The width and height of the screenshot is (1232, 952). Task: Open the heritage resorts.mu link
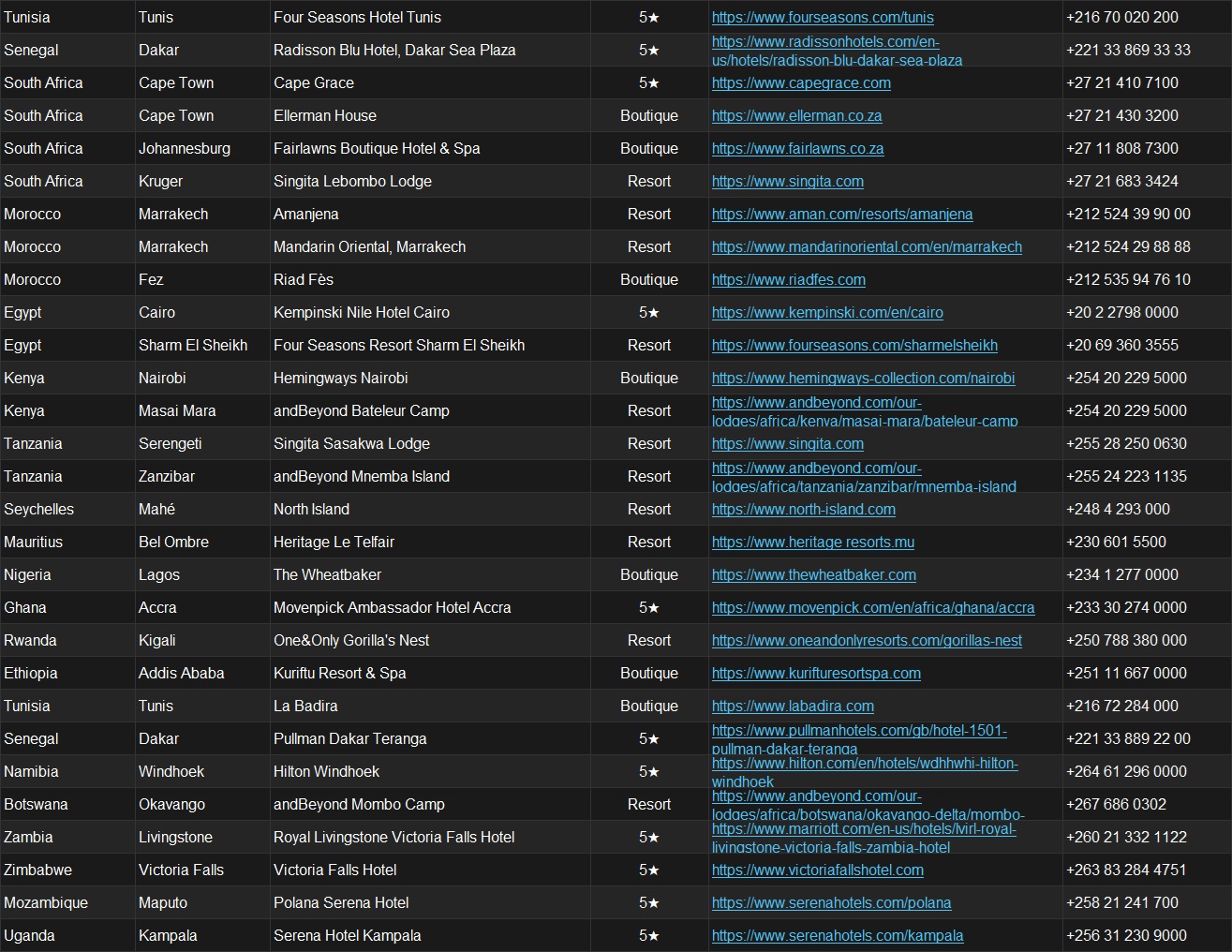click(813, 542)
